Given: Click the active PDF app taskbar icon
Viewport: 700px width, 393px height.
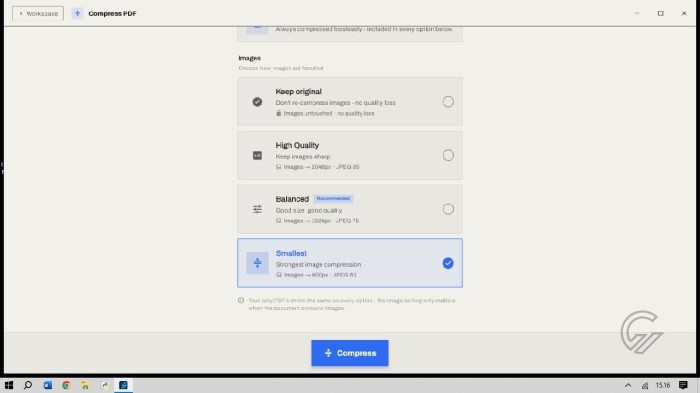Looking at the screenshot, I should (123, 385).
